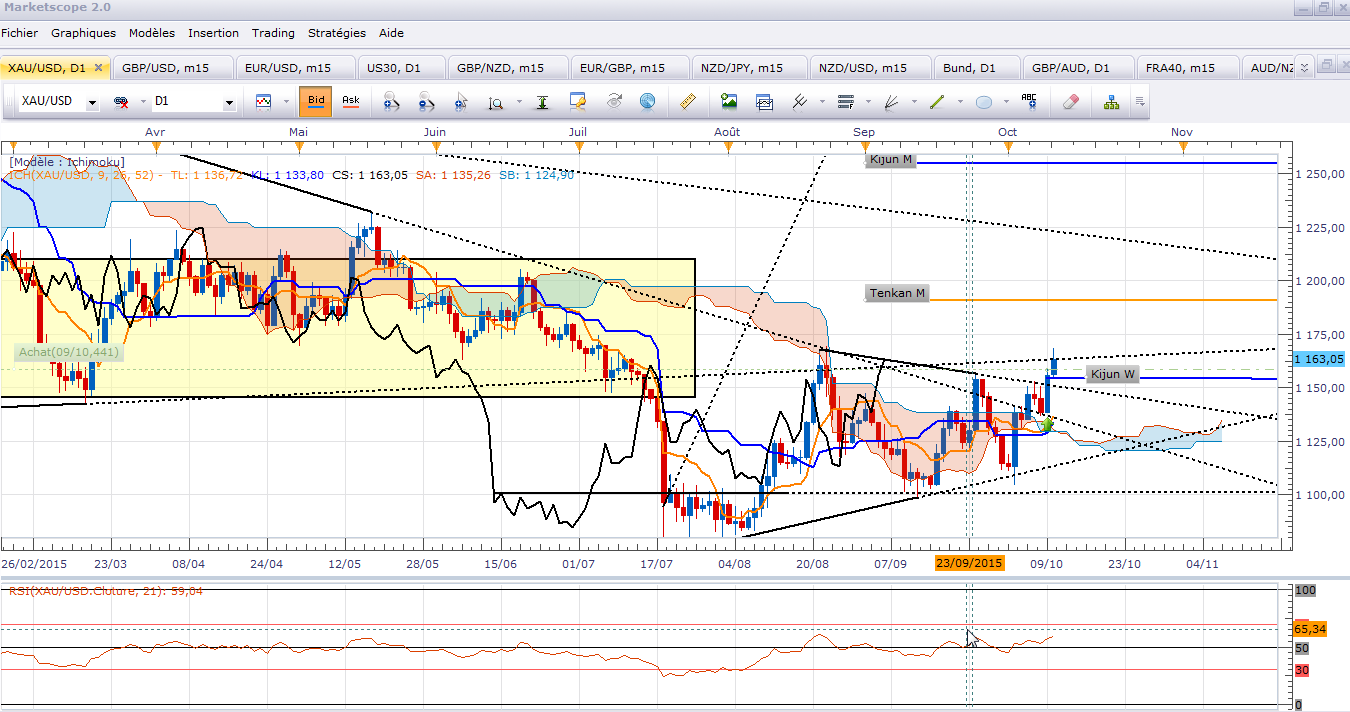
Task: Click the blue globe icon in toolbar
Action: coord(647,101)
